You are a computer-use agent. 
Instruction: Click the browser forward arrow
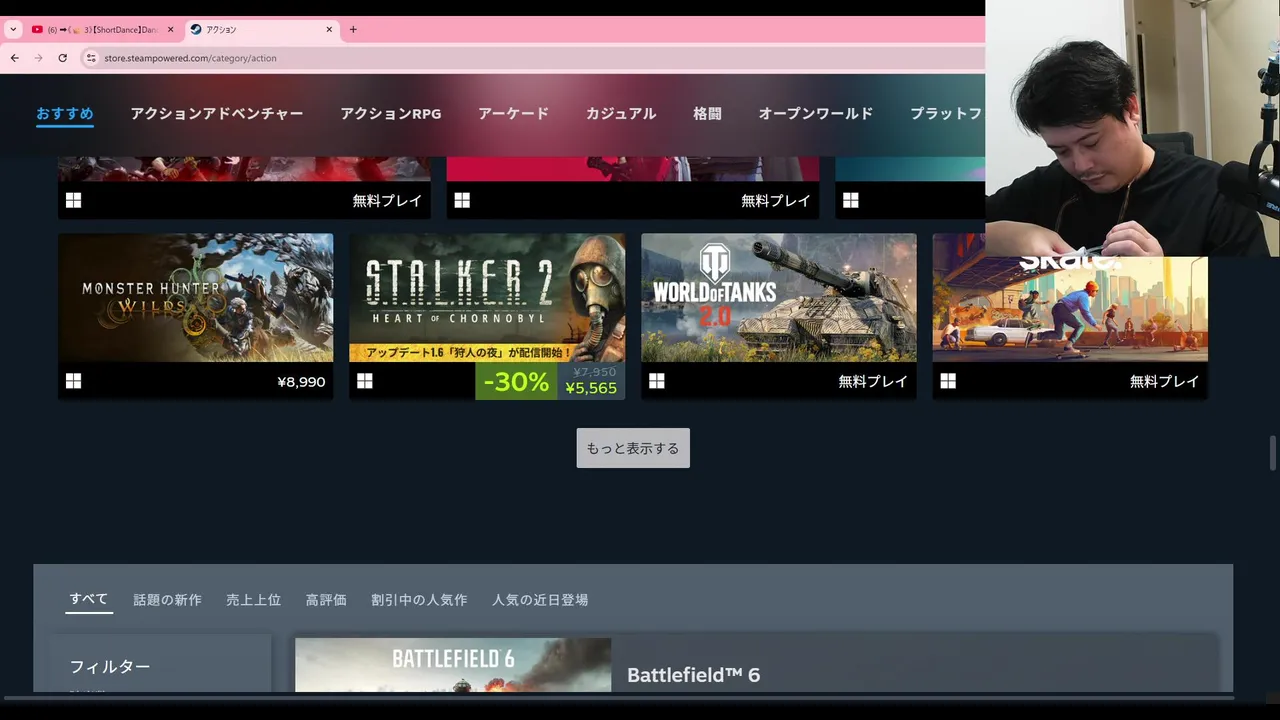[38, 58]
